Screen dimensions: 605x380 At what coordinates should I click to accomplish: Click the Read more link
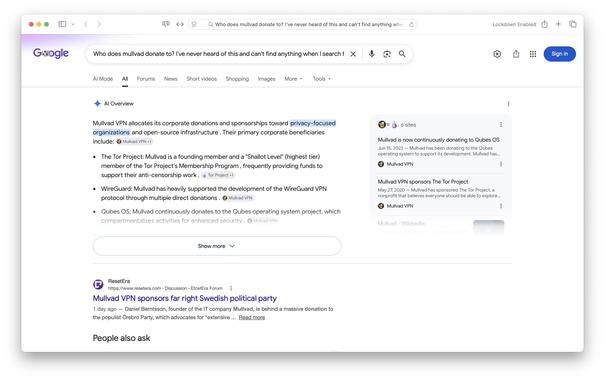point(252,318)
